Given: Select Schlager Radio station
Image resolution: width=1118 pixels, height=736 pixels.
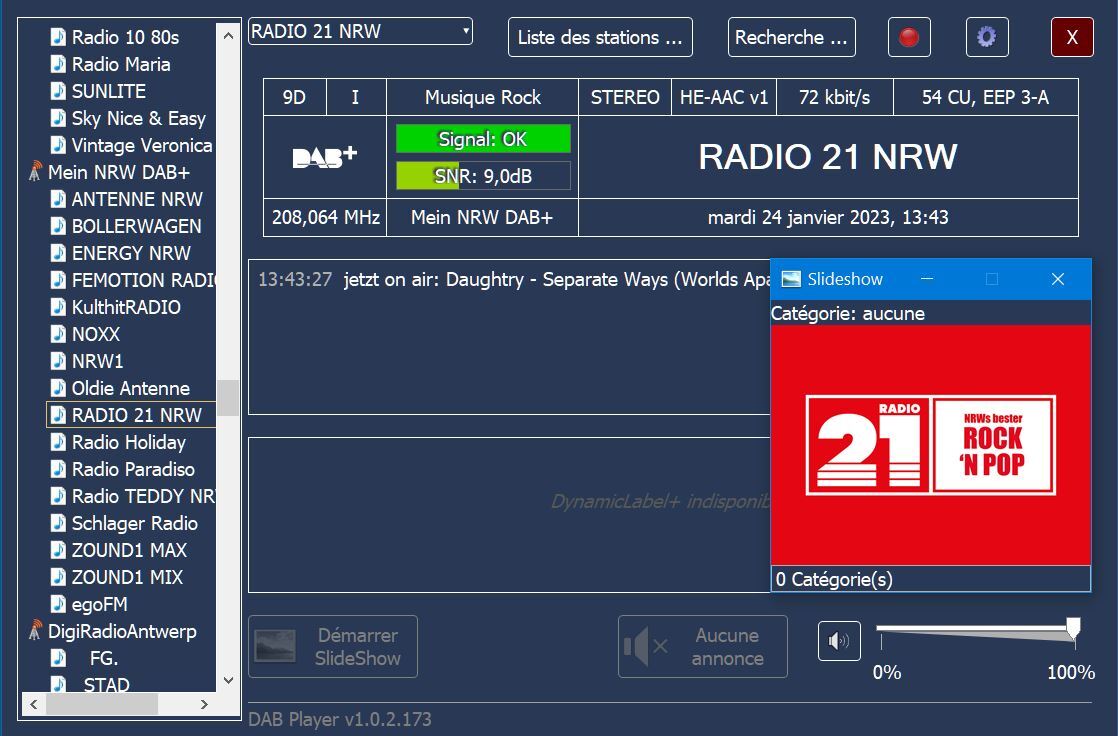Looking at the screenshot, I should tap(134, 523).
